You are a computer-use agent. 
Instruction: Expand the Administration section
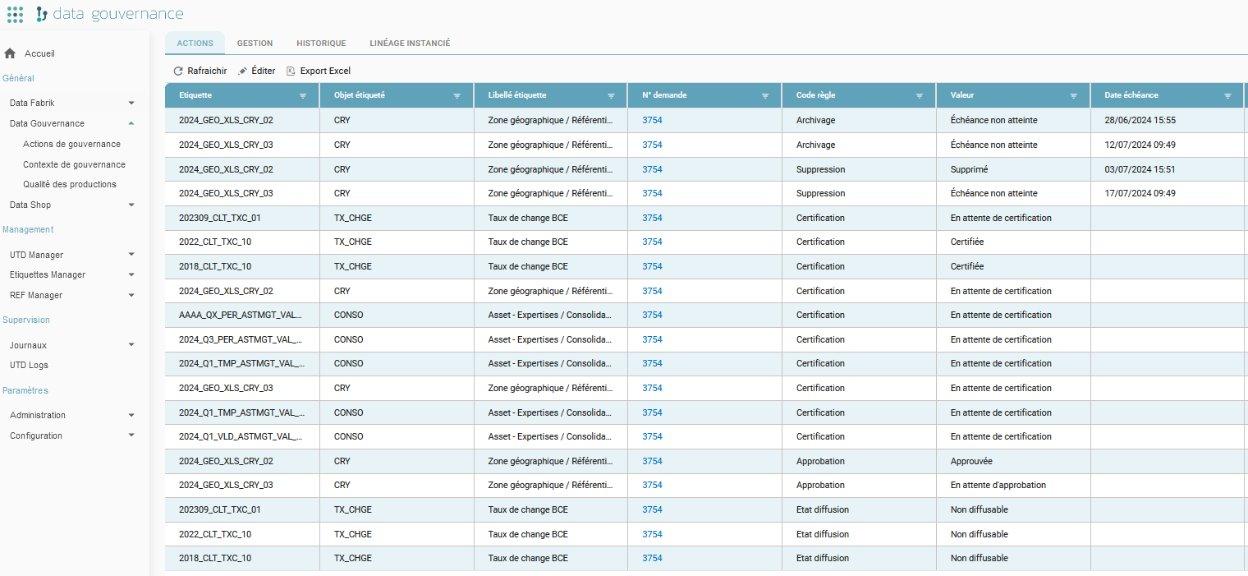click(131, 415)
